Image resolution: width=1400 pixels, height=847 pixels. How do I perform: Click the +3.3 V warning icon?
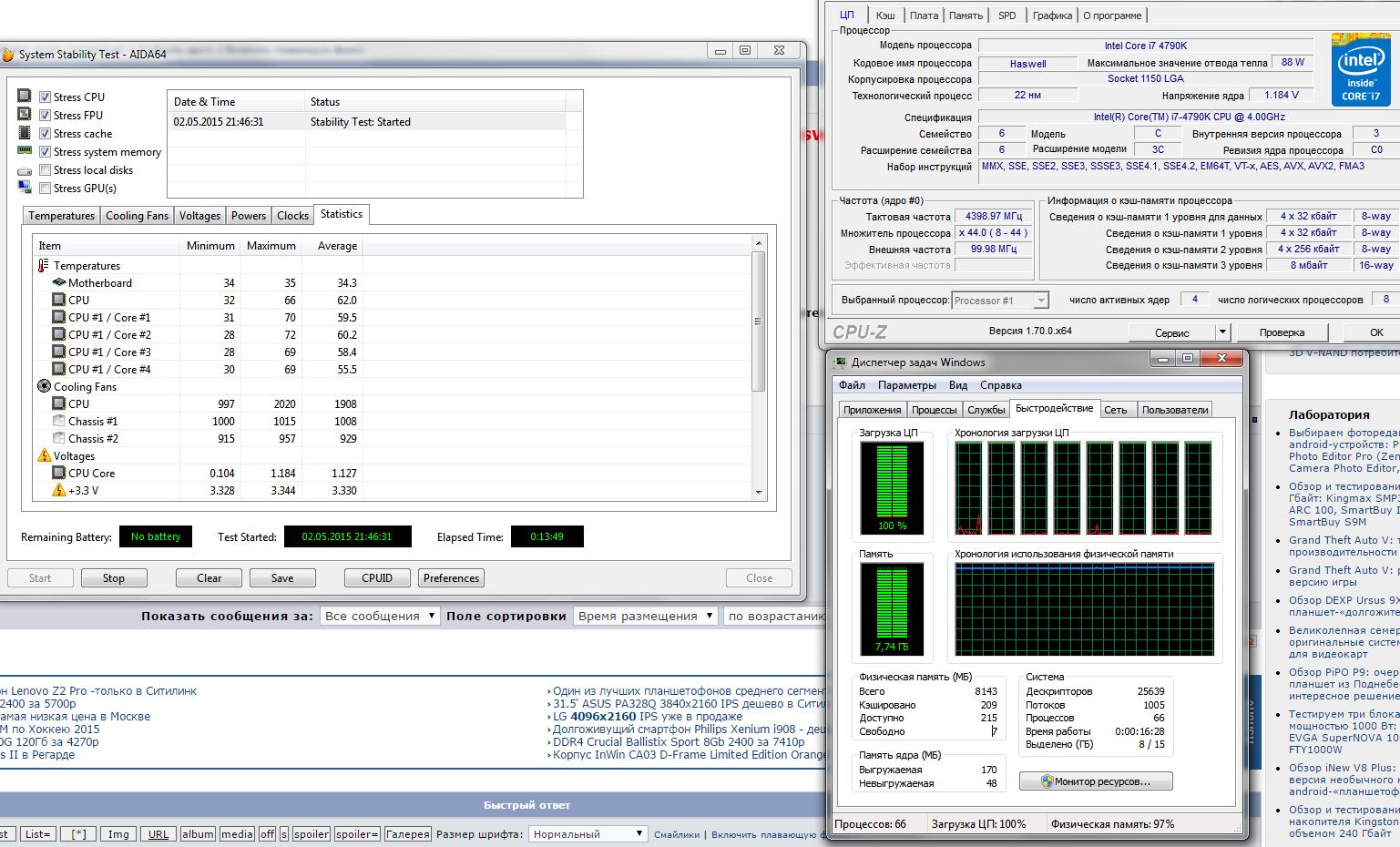tap(59, 490)
